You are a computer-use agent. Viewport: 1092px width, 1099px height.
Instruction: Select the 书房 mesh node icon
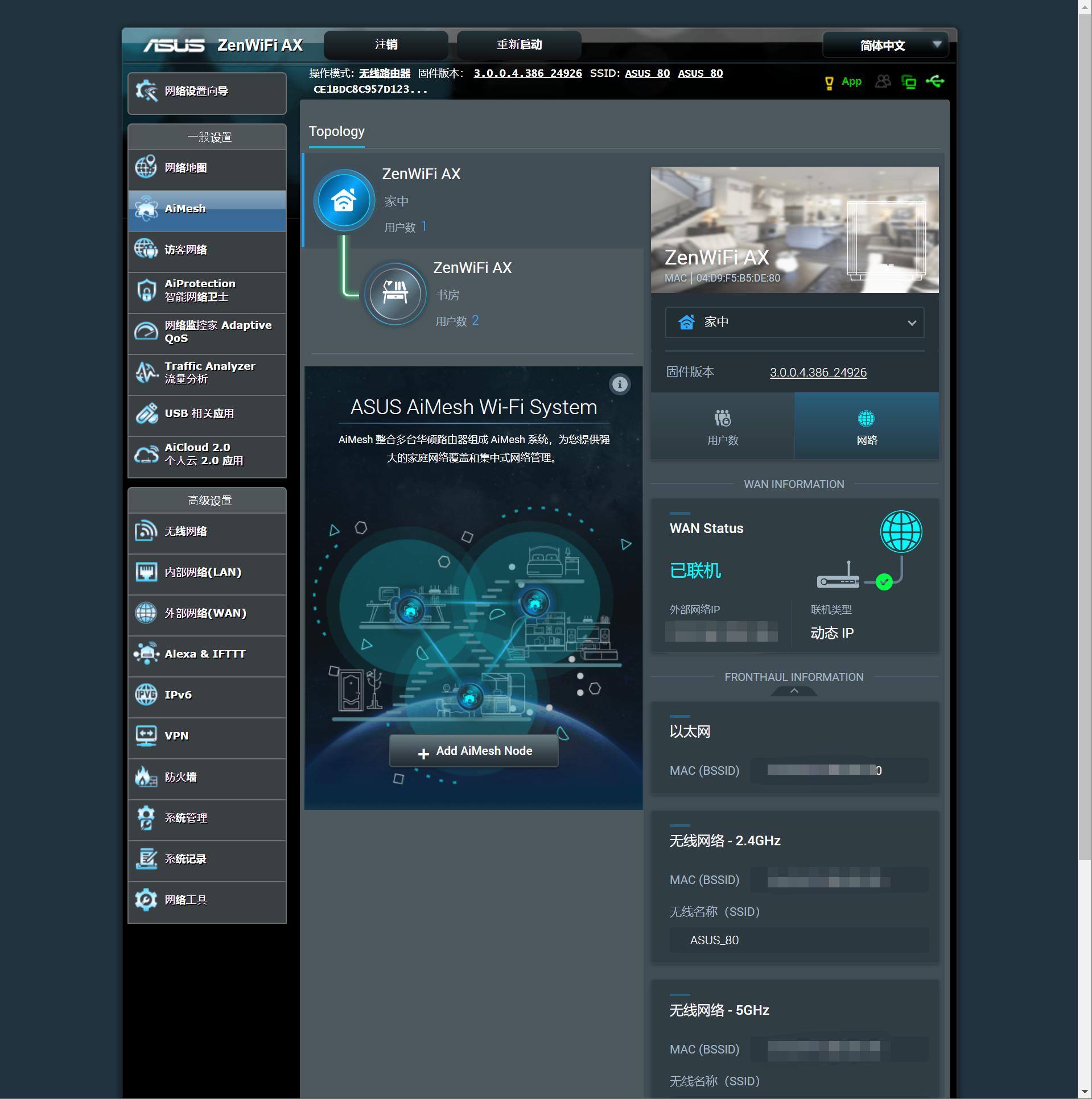[395, 294]
